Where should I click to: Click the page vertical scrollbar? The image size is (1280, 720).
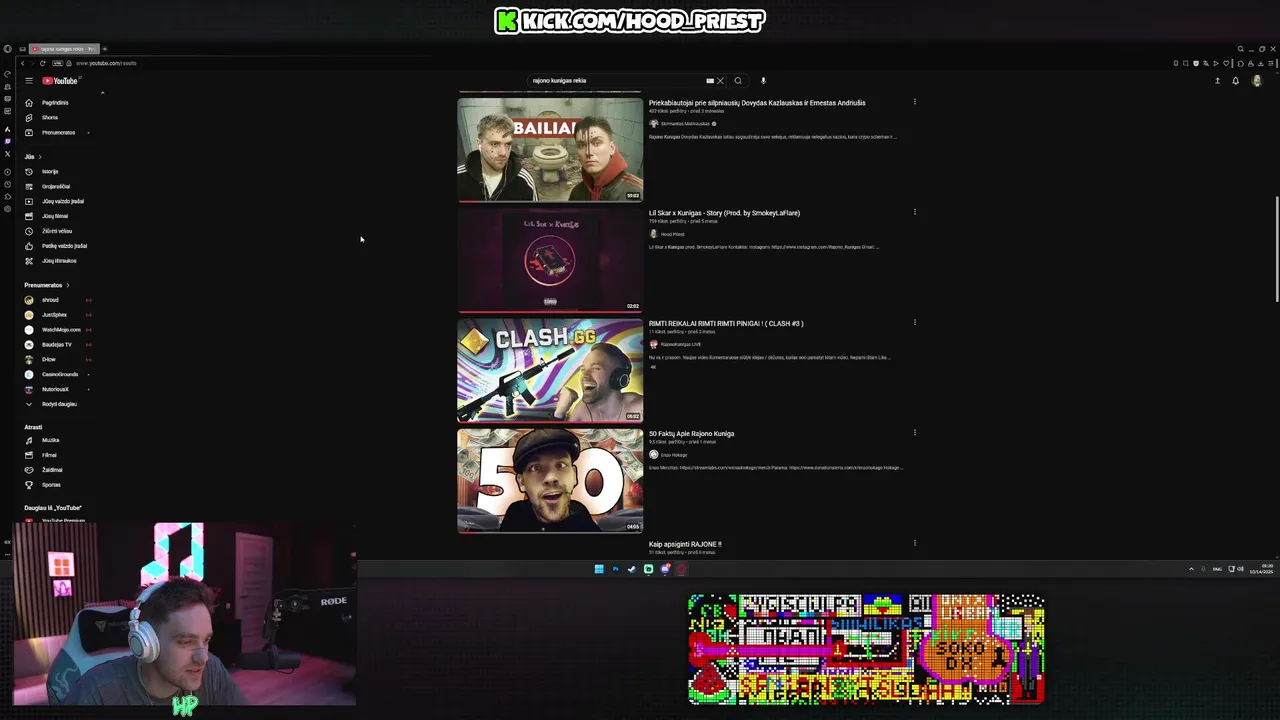click(1277, 250)
